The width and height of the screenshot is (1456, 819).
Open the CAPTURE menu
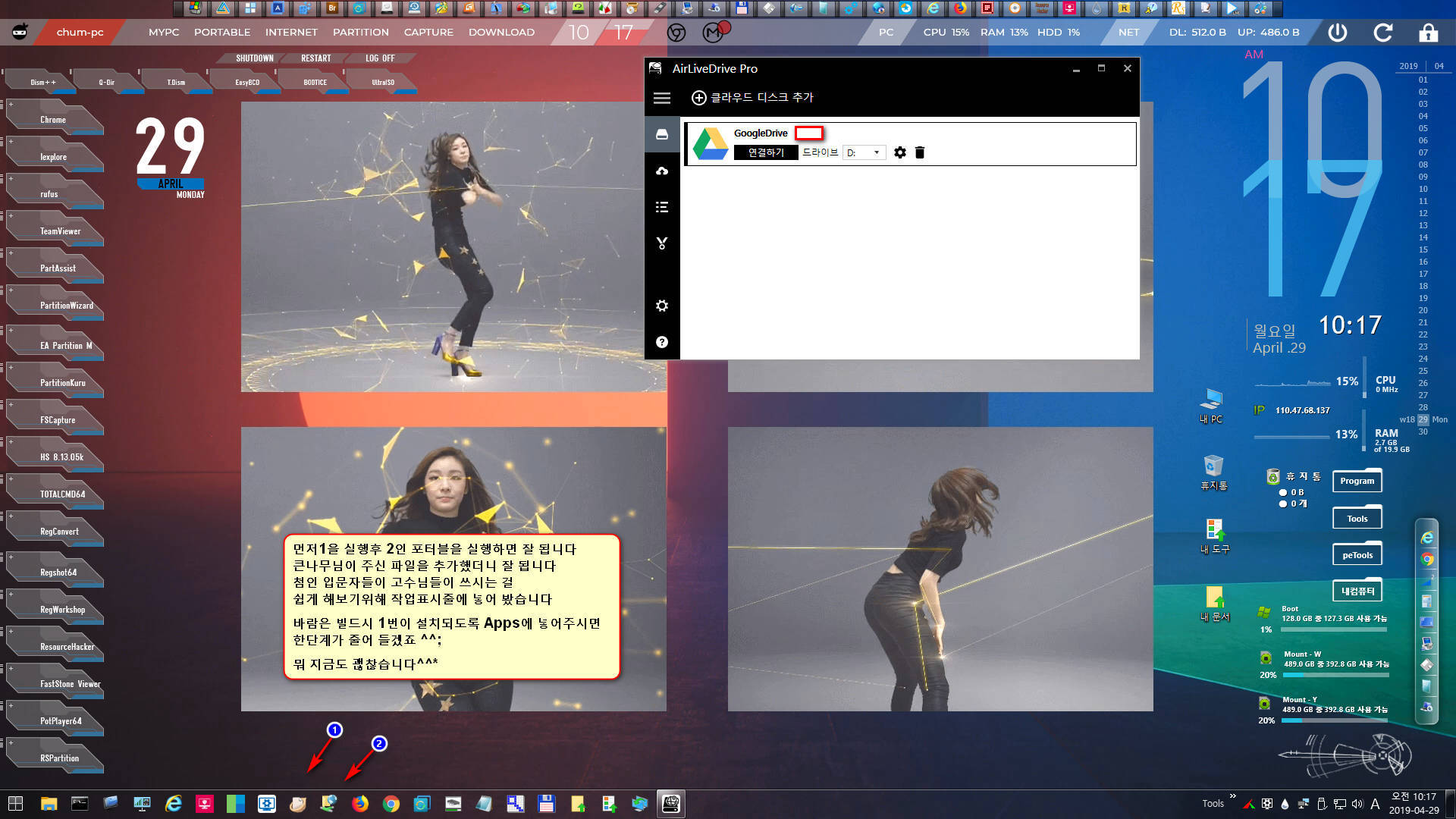point(428,32)
